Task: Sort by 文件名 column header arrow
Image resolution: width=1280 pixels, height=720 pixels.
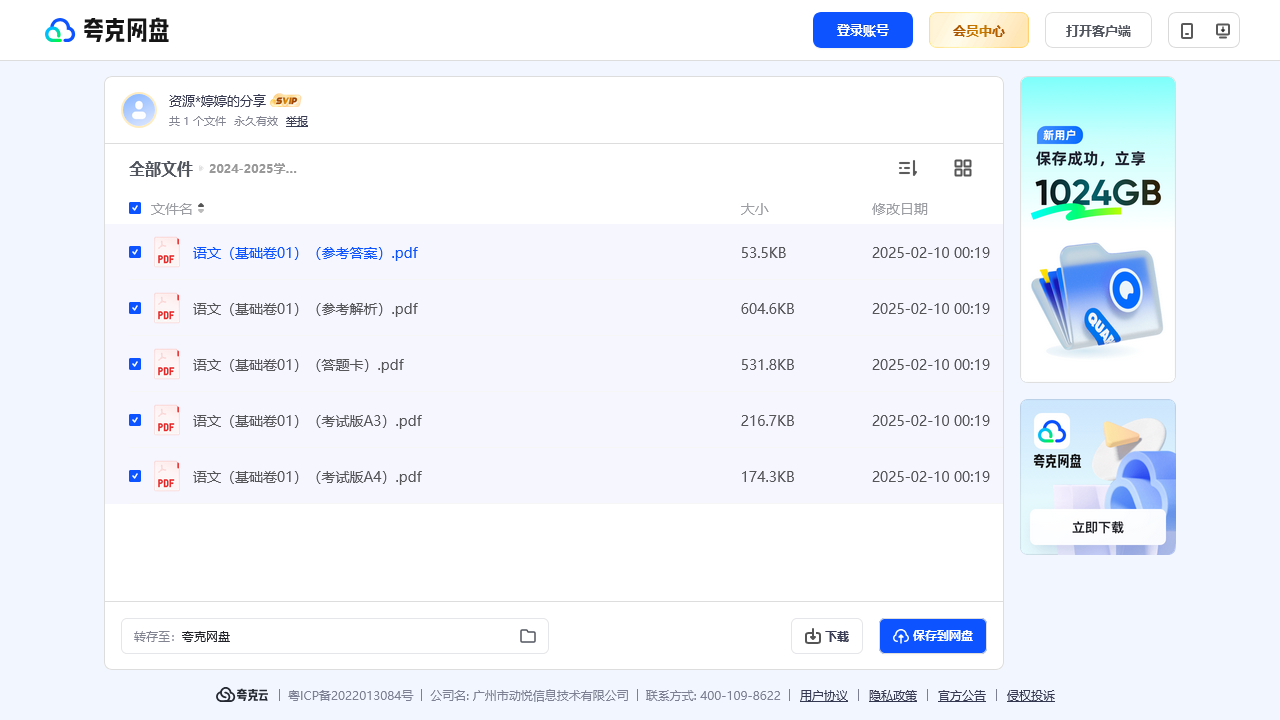Action: [201, 208]
